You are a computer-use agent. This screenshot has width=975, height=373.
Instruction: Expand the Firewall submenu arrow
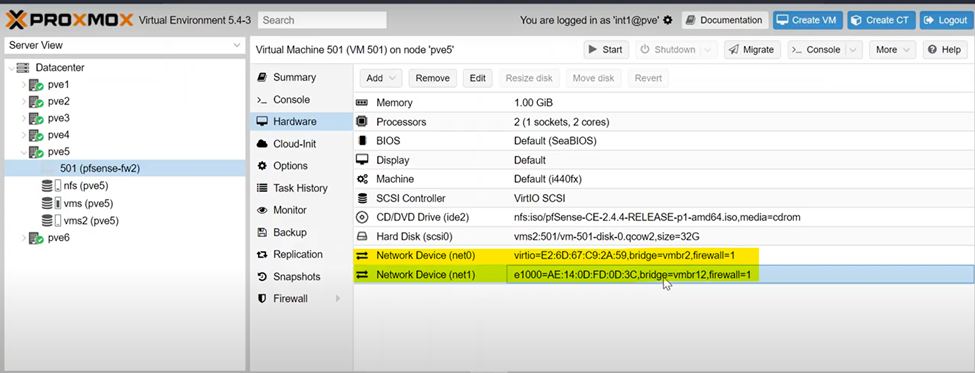click(x=338, y=298)
